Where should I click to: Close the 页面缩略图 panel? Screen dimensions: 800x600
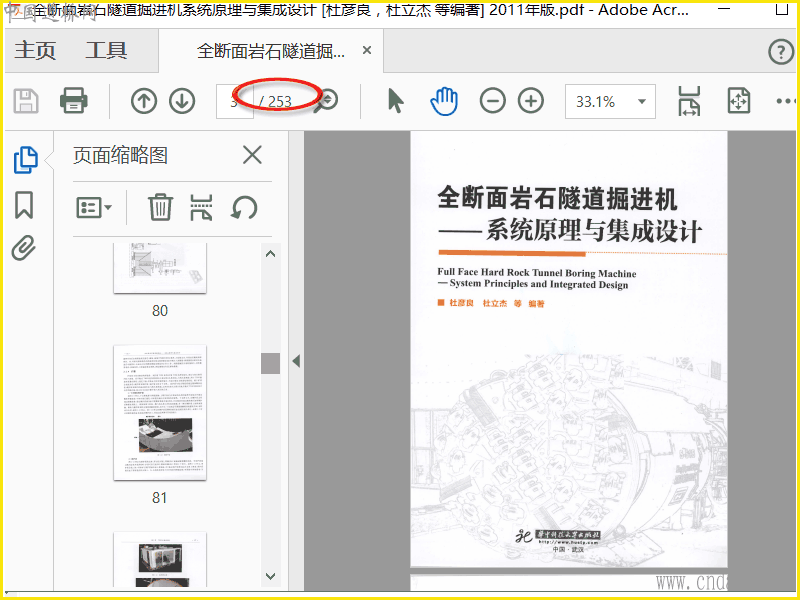pyautogui.click(x=252, y=155)
